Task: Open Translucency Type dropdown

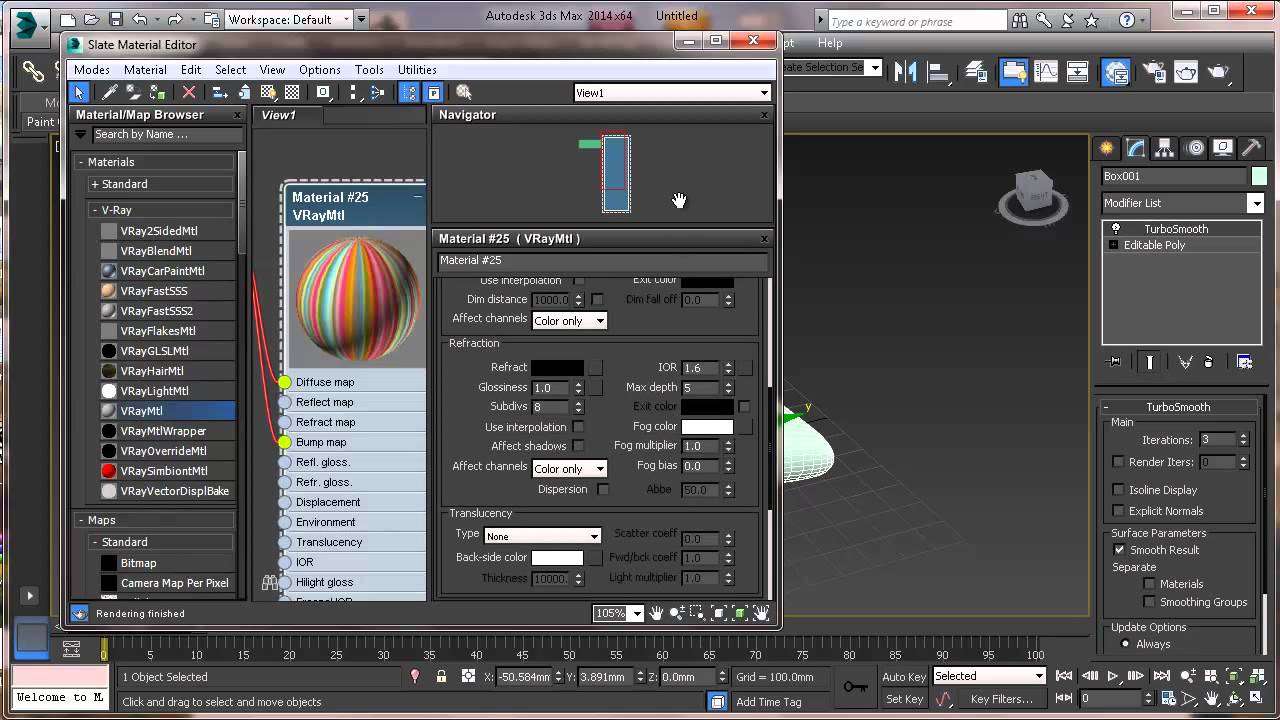Action: coord(542,536)
